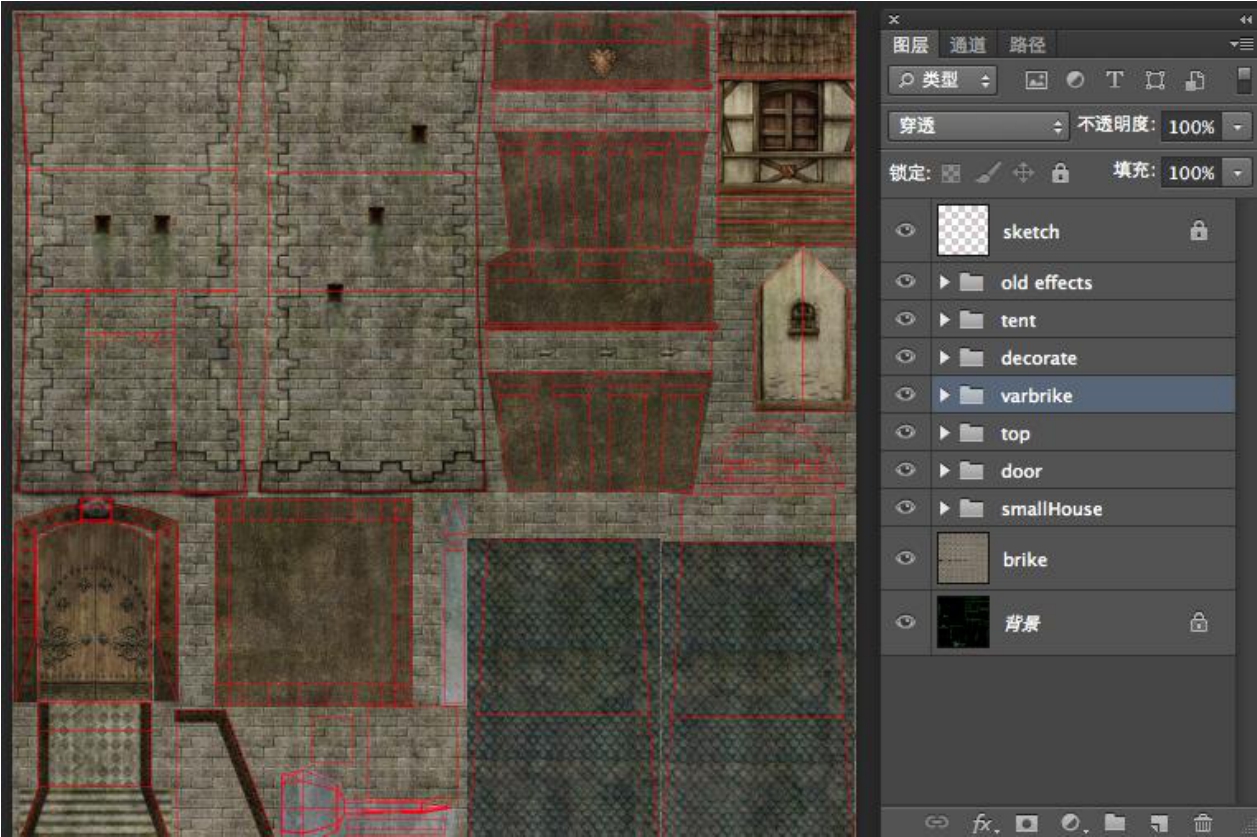Click the folder icon of tent group

[x=971, y=321]
